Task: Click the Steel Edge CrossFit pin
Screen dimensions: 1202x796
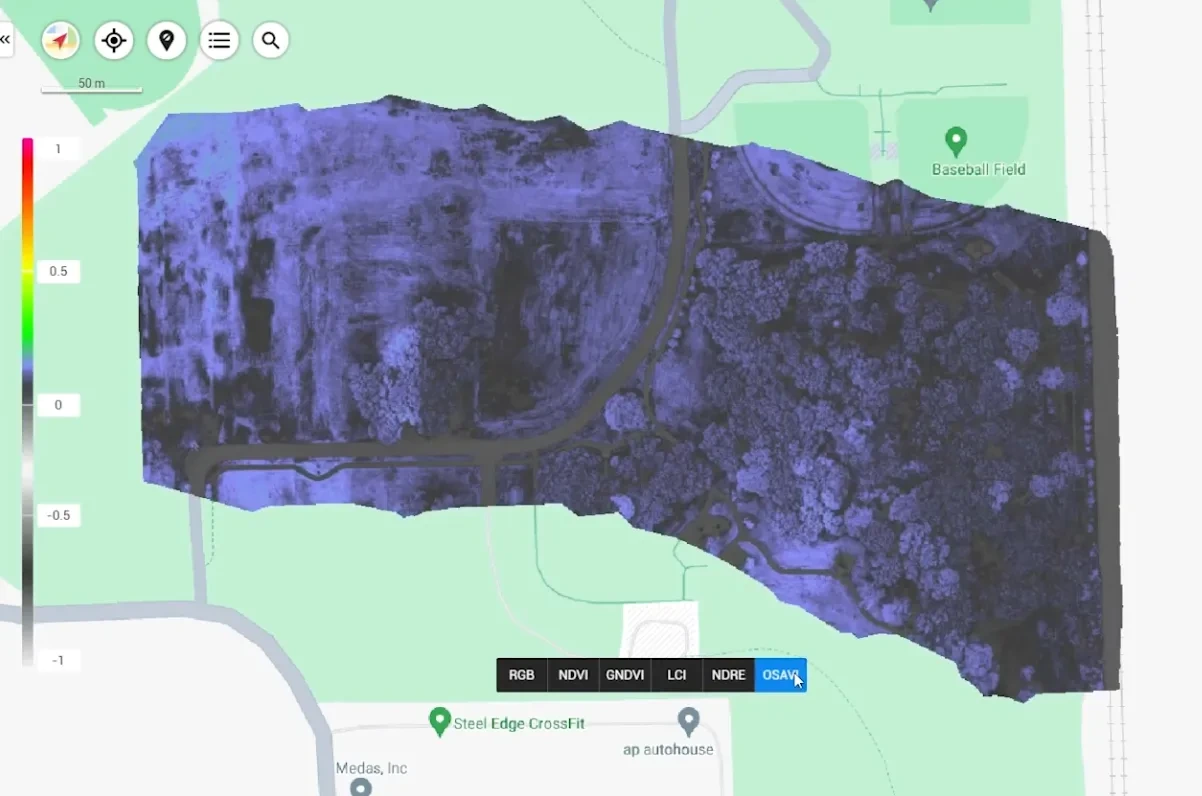Action: coord(439,721)
